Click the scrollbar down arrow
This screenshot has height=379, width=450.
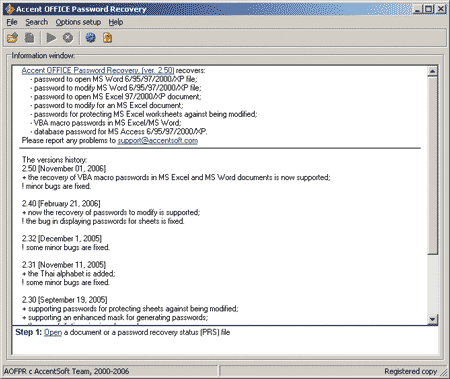pyautogui.click(x=432, y=319)
